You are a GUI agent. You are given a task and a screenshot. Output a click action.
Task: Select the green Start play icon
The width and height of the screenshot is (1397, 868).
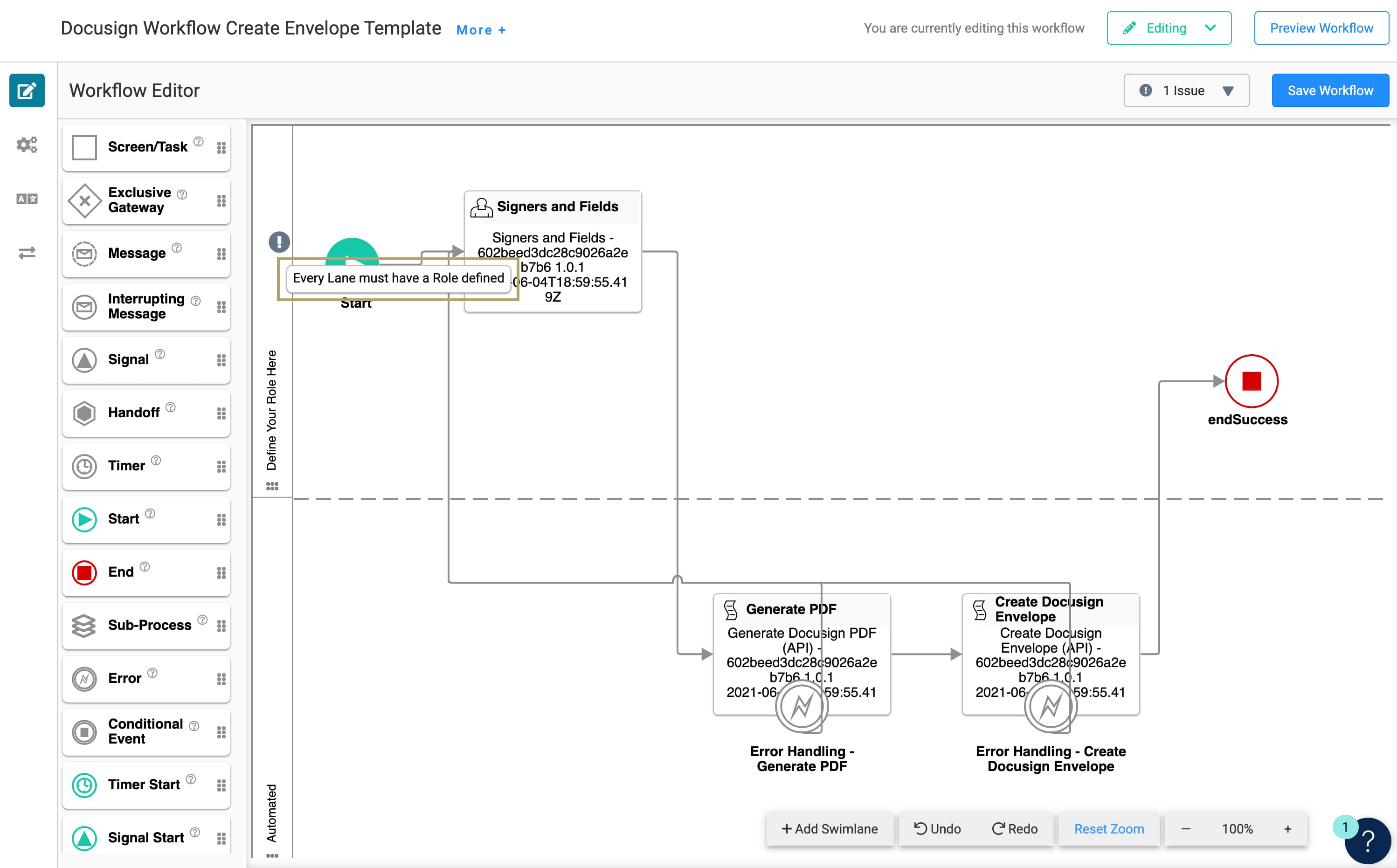pos(84,519)
